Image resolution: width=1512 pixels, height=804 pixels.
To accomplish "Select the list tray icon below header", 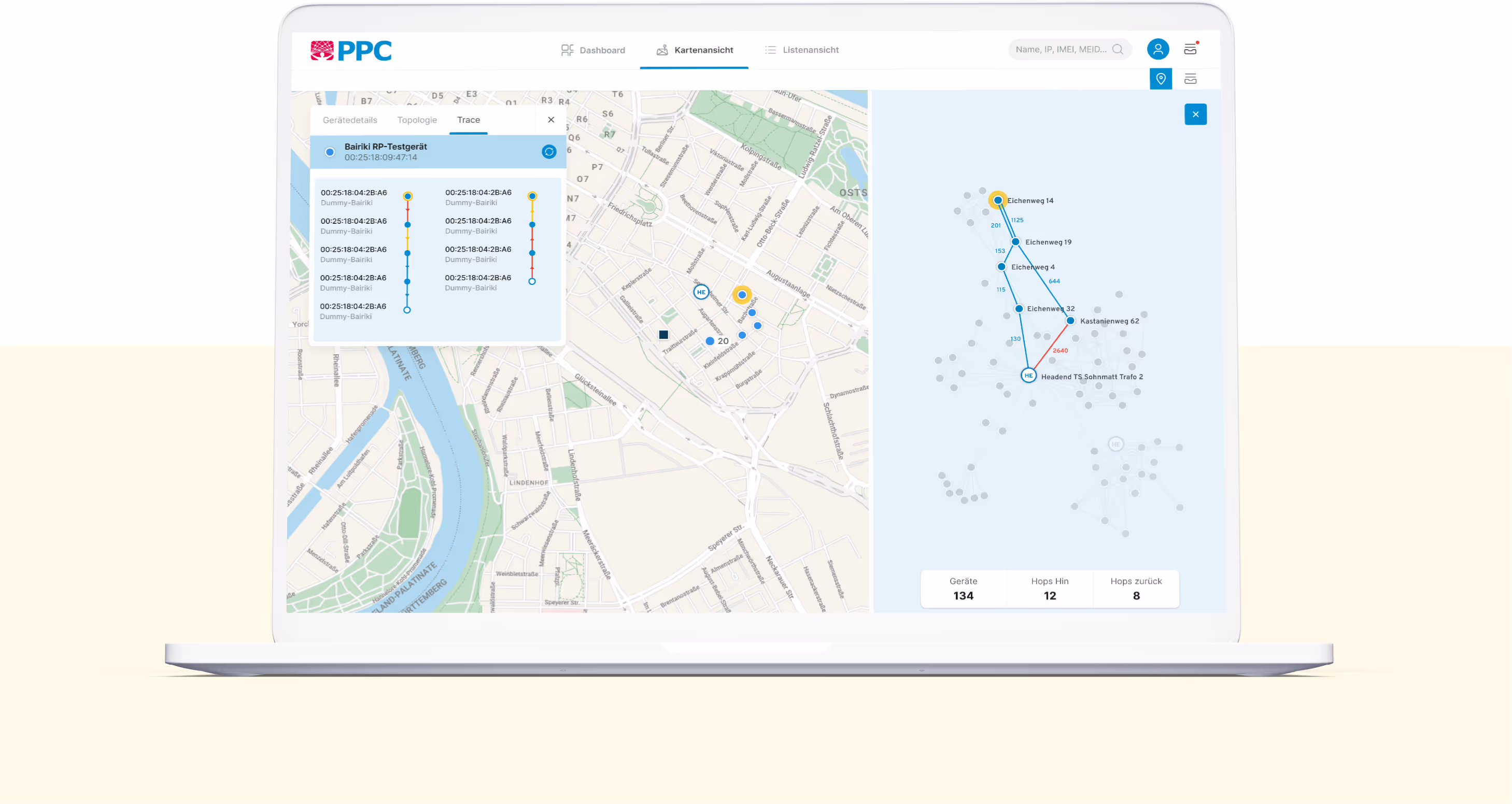I will click(1190, 79).
